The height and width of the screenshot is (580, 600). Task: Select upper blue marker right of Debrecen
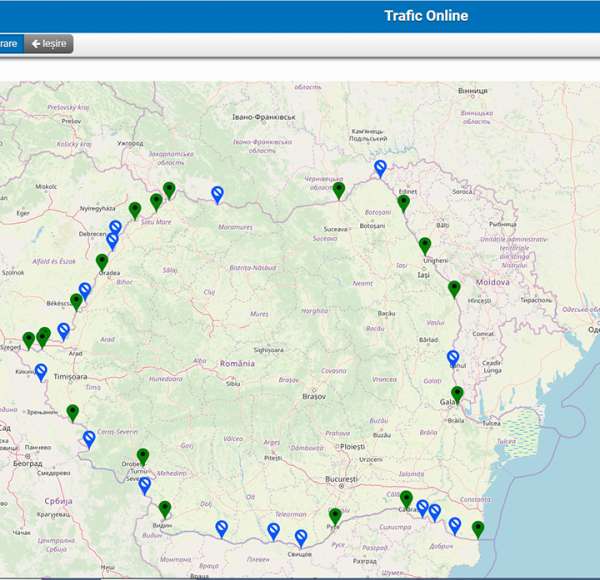[x=115, y=229]
